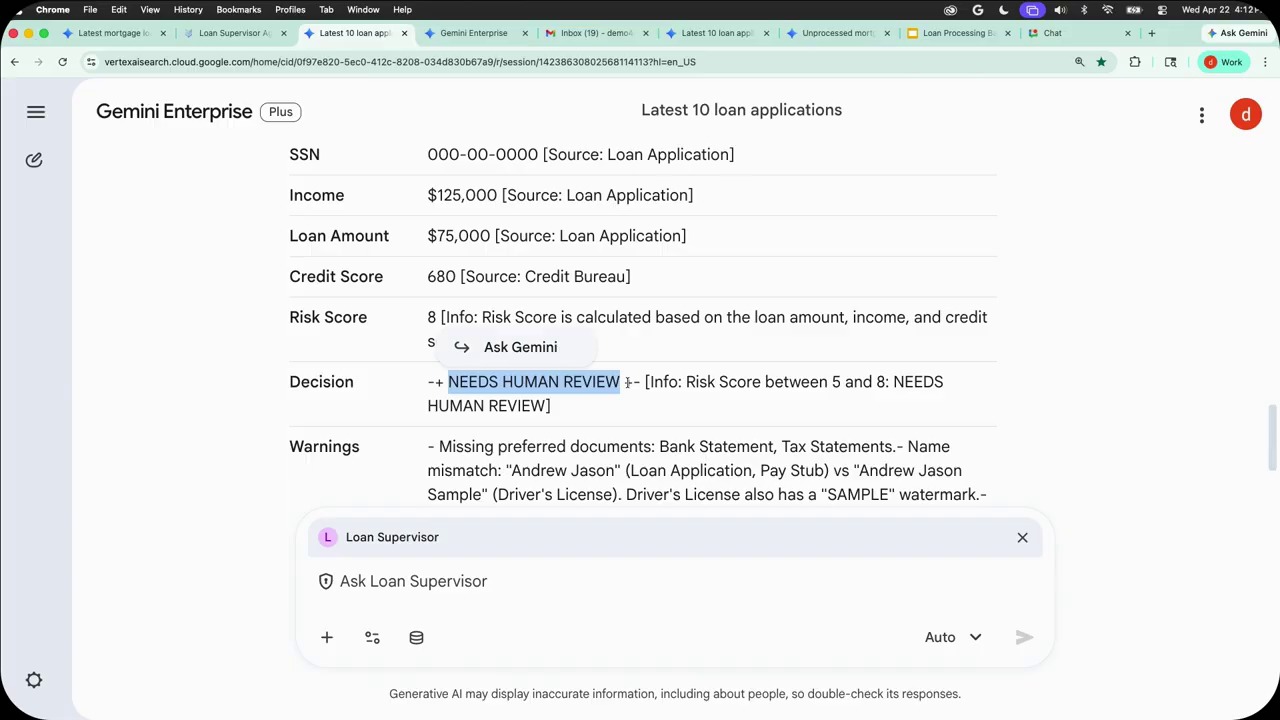Open Chrome extensions puzzle icon
1280x720 pixels.
click(1135, 62)
